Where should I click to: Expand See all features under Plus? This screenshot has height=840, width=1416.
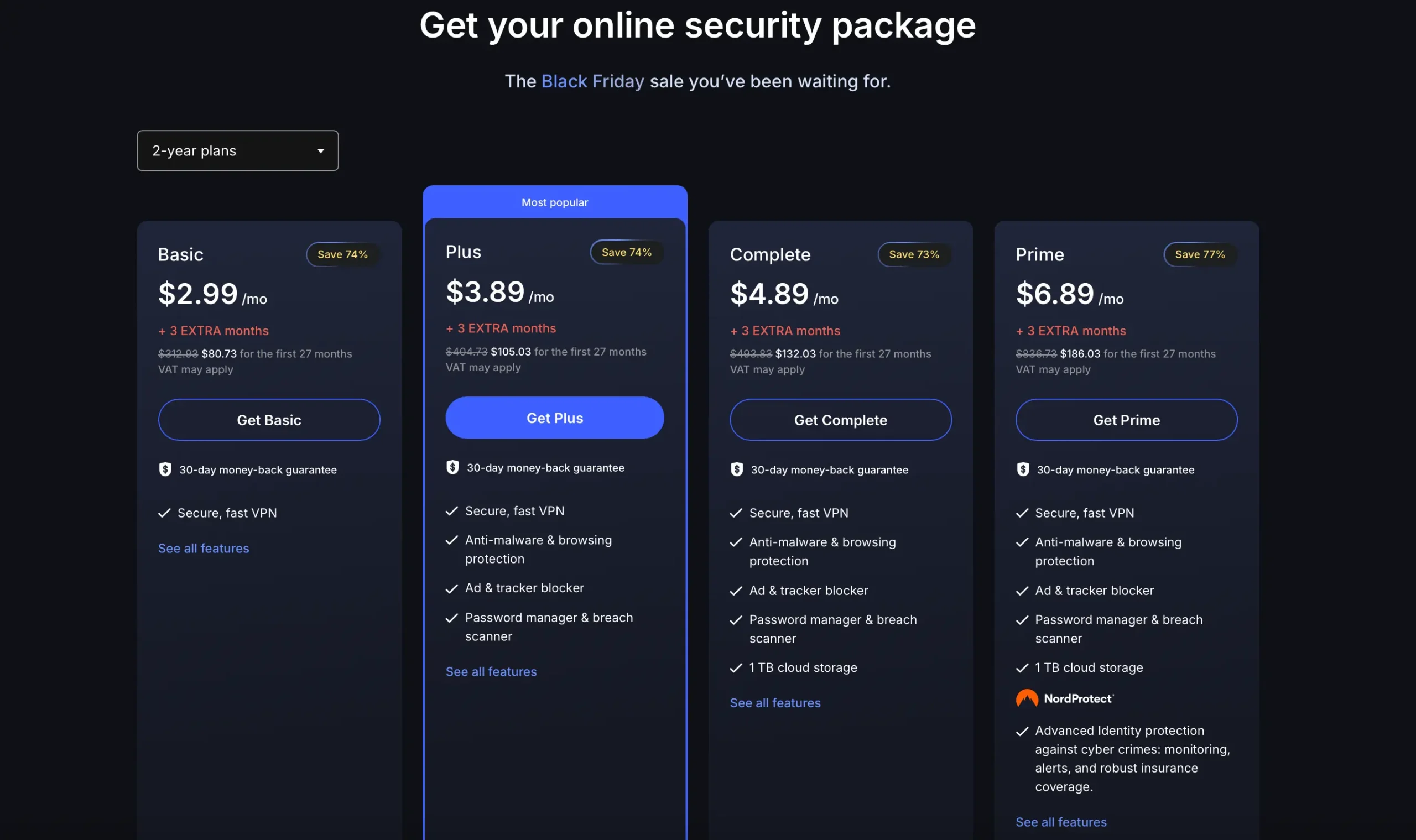coord(490,671)
